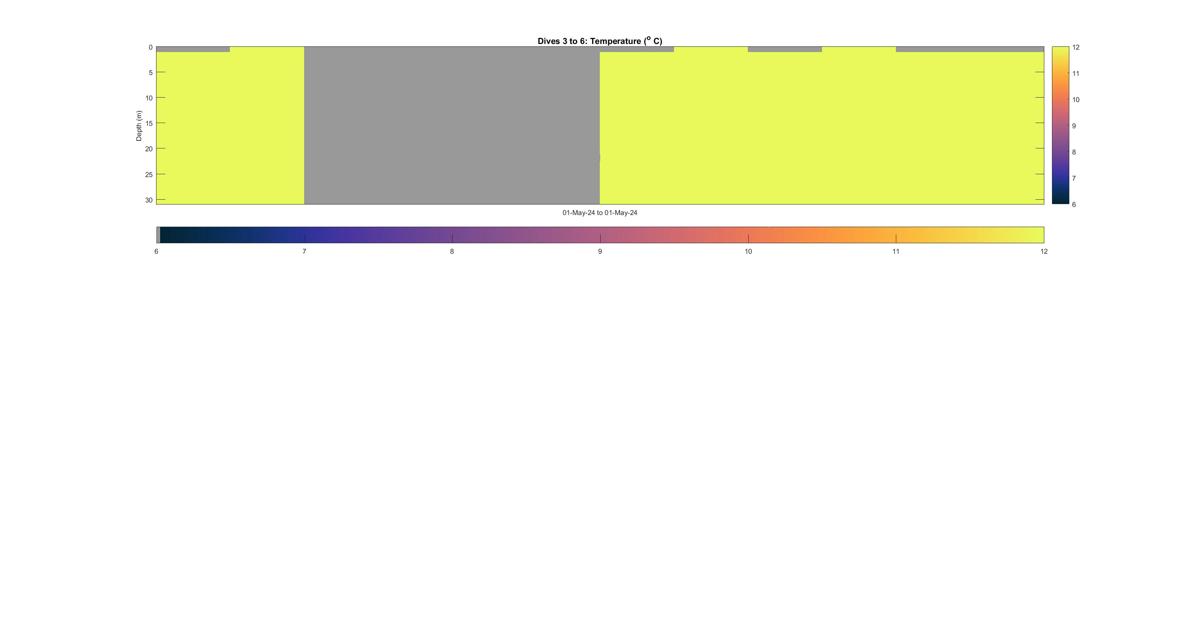Click the horizontal temperature colorbar
1200x622 pixels.
pyautogui.click(x=600, y=235)
